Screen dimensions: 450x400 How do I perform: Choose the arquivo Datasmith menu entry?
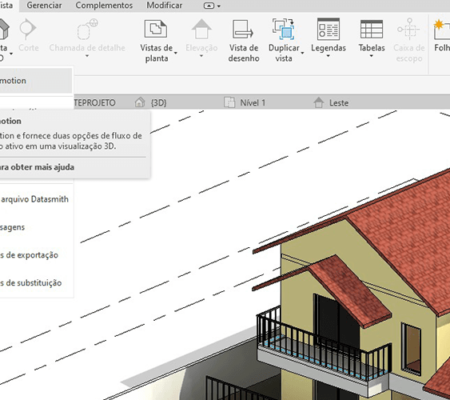click(x=36, y=199)
